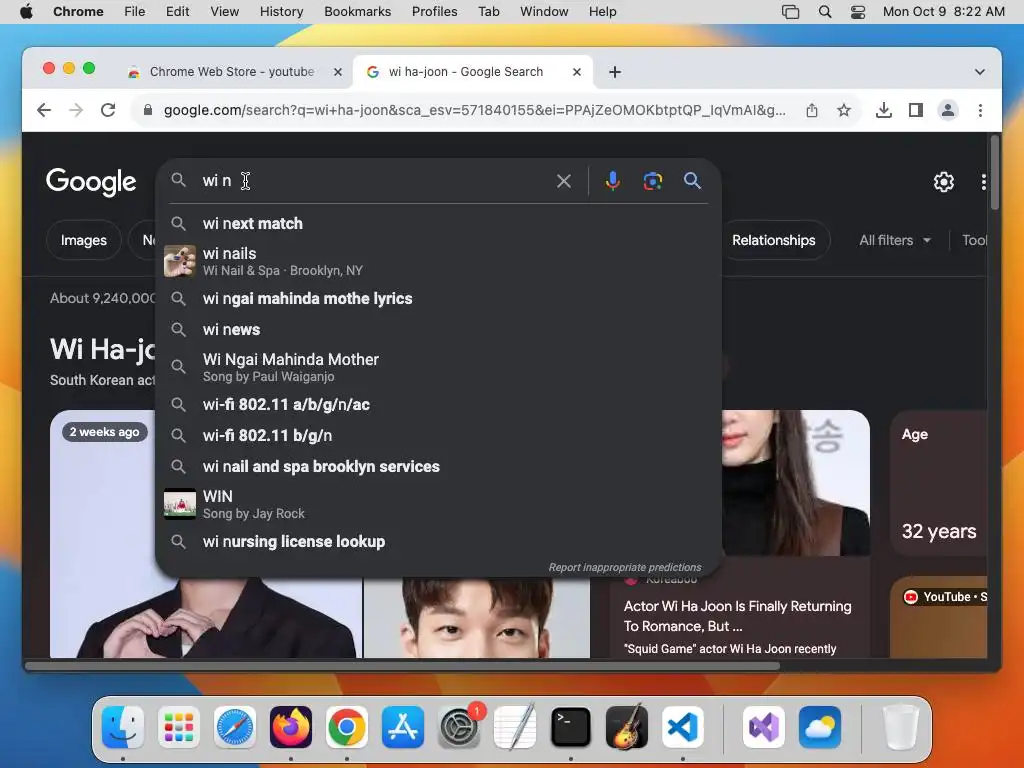1024x768 pixels.
Task: Pick 'wi nursing license lookup' suggestion
Action: 438,541
